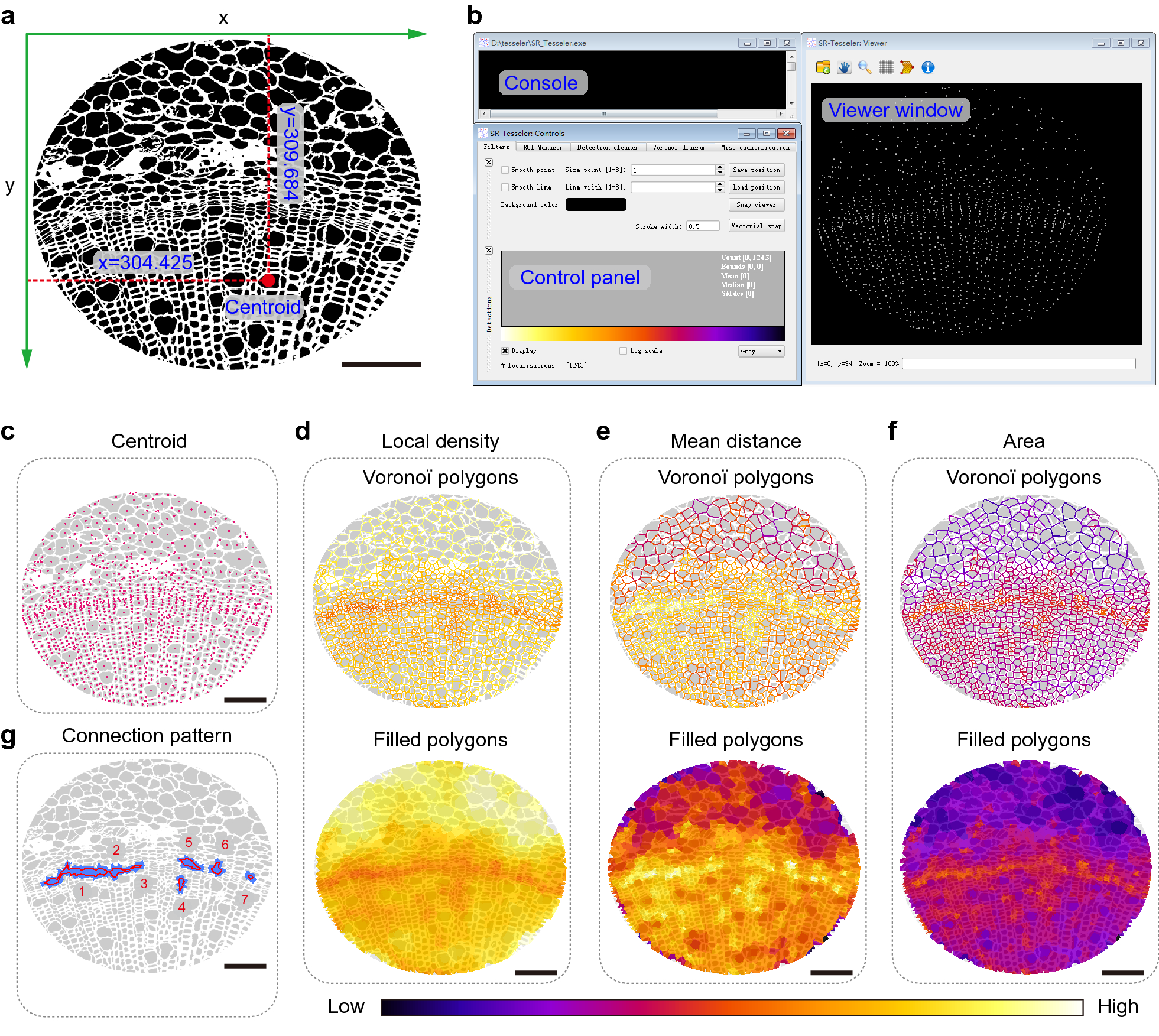Enable the Smooth line checkbox

tap(505, 187)
